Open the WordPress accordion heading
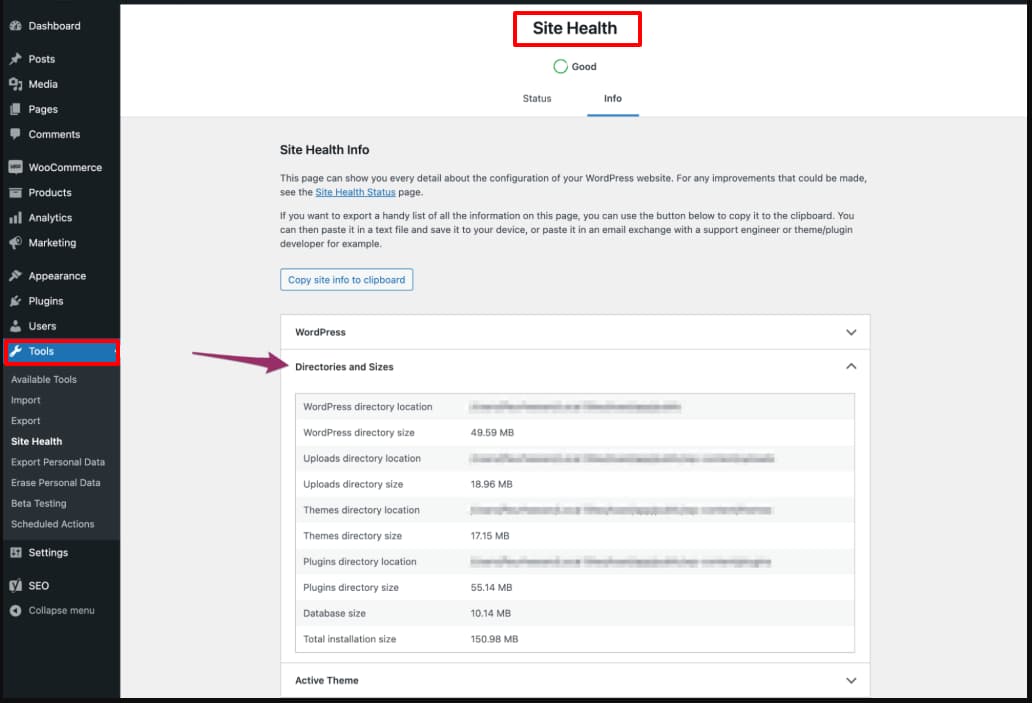This screenshot has width=1032, height=703. point(321,332)
